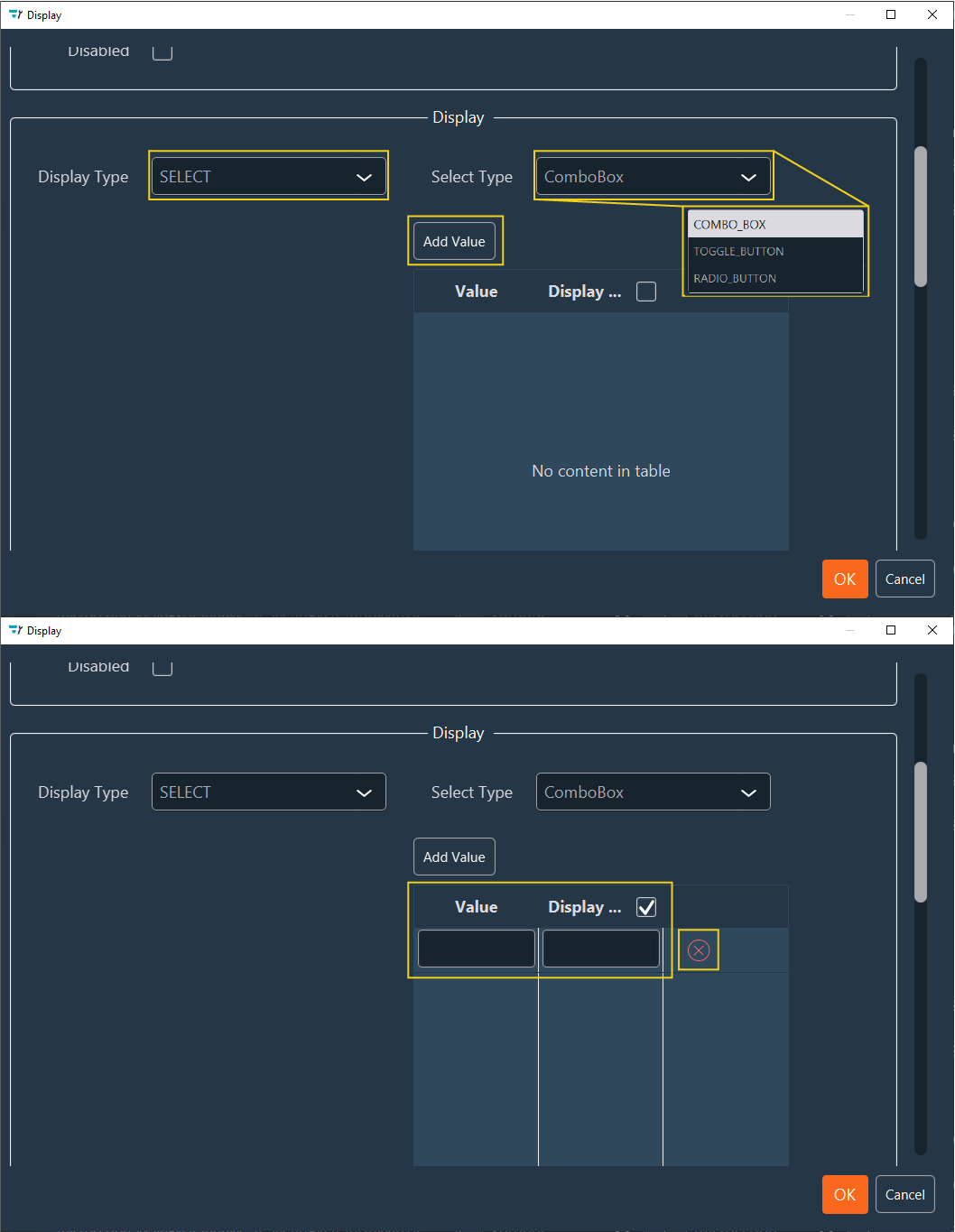Click the OK button in the upper dialog
The image size is (955, 1232).
point(844,579)
